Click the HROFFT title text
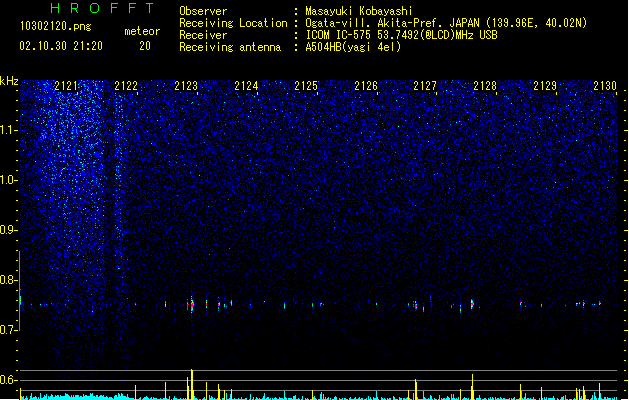 point(102,8)
